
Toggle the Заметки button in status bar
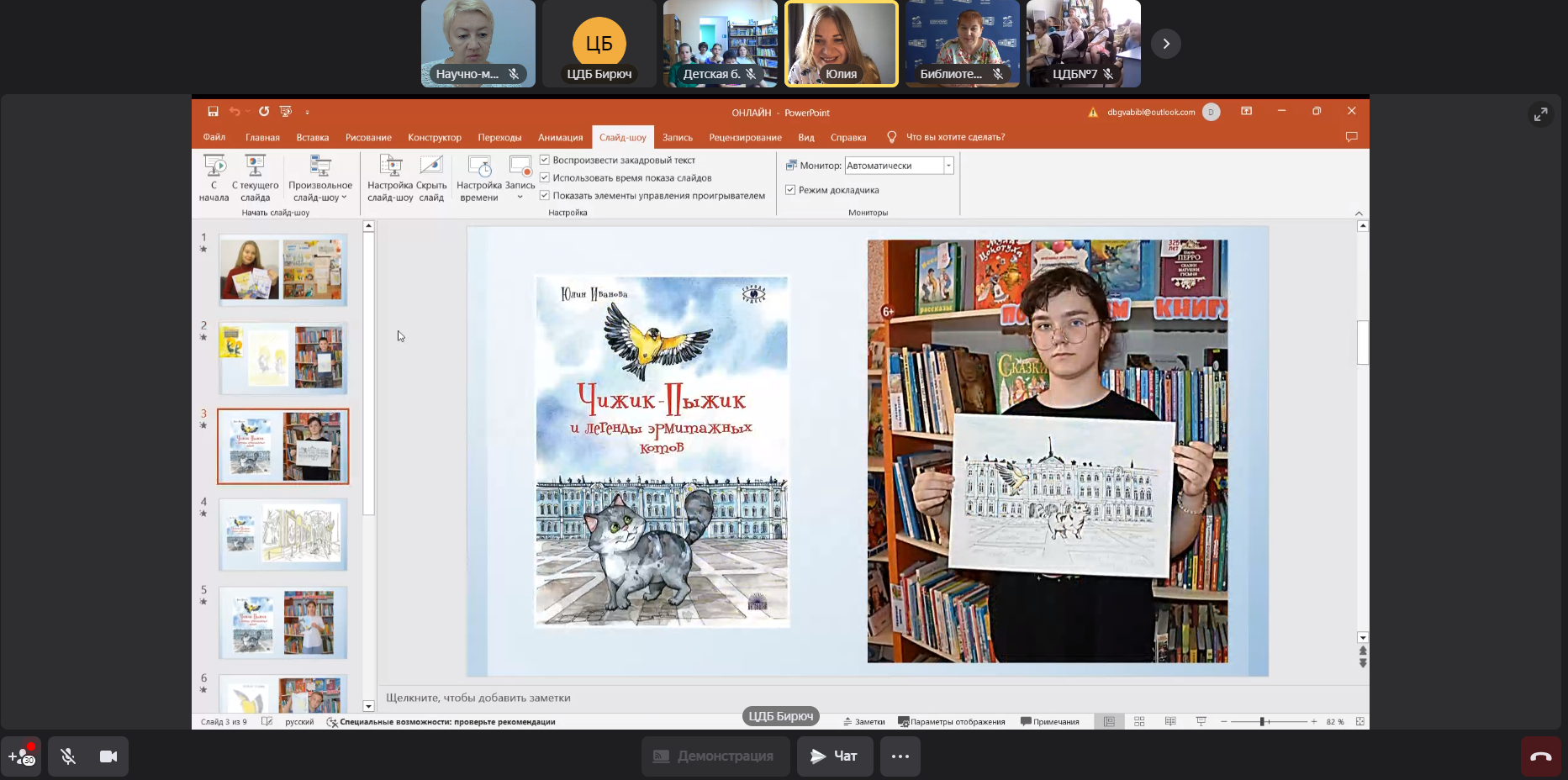(x=863, y=722)
